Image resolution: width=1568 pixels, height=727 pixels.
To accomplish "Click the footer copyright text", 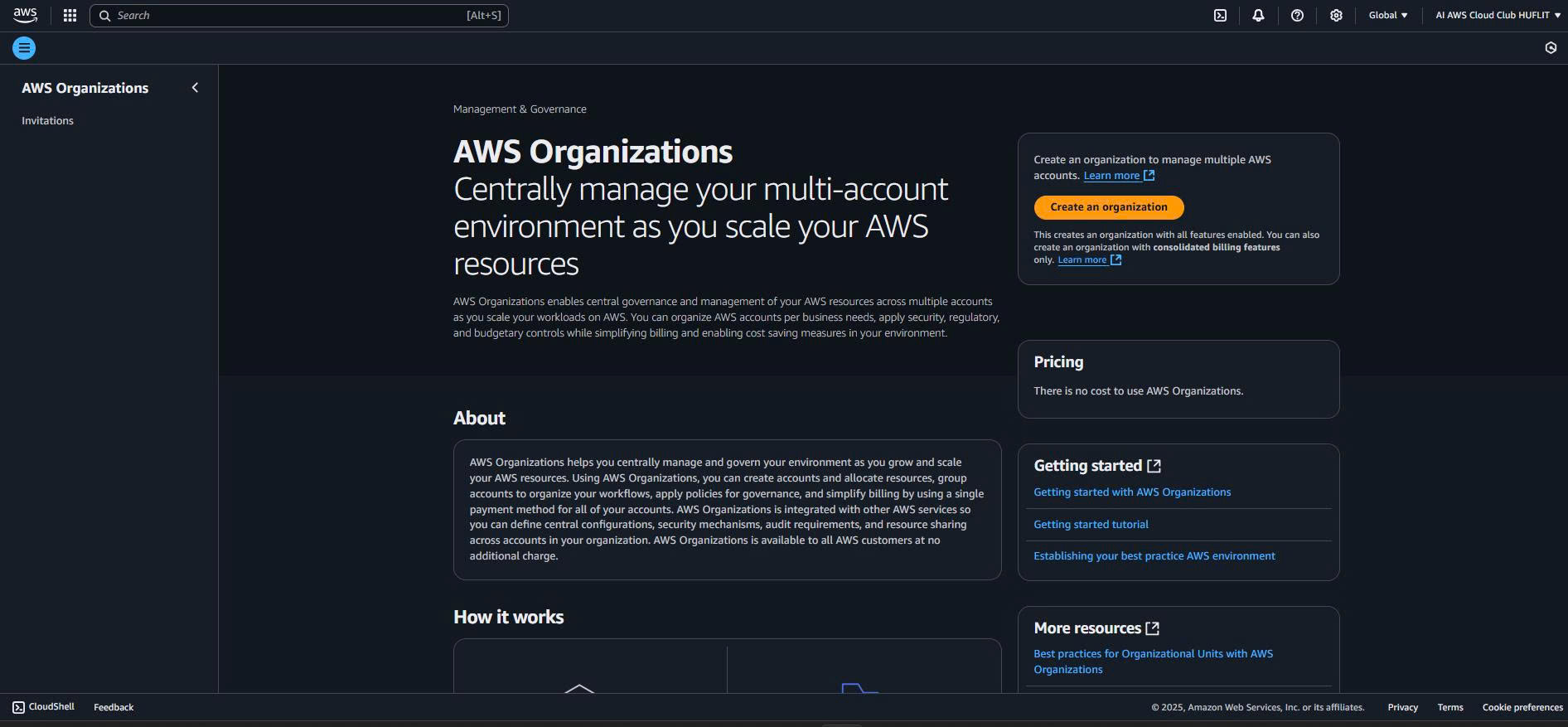I will pos(1257,707).
